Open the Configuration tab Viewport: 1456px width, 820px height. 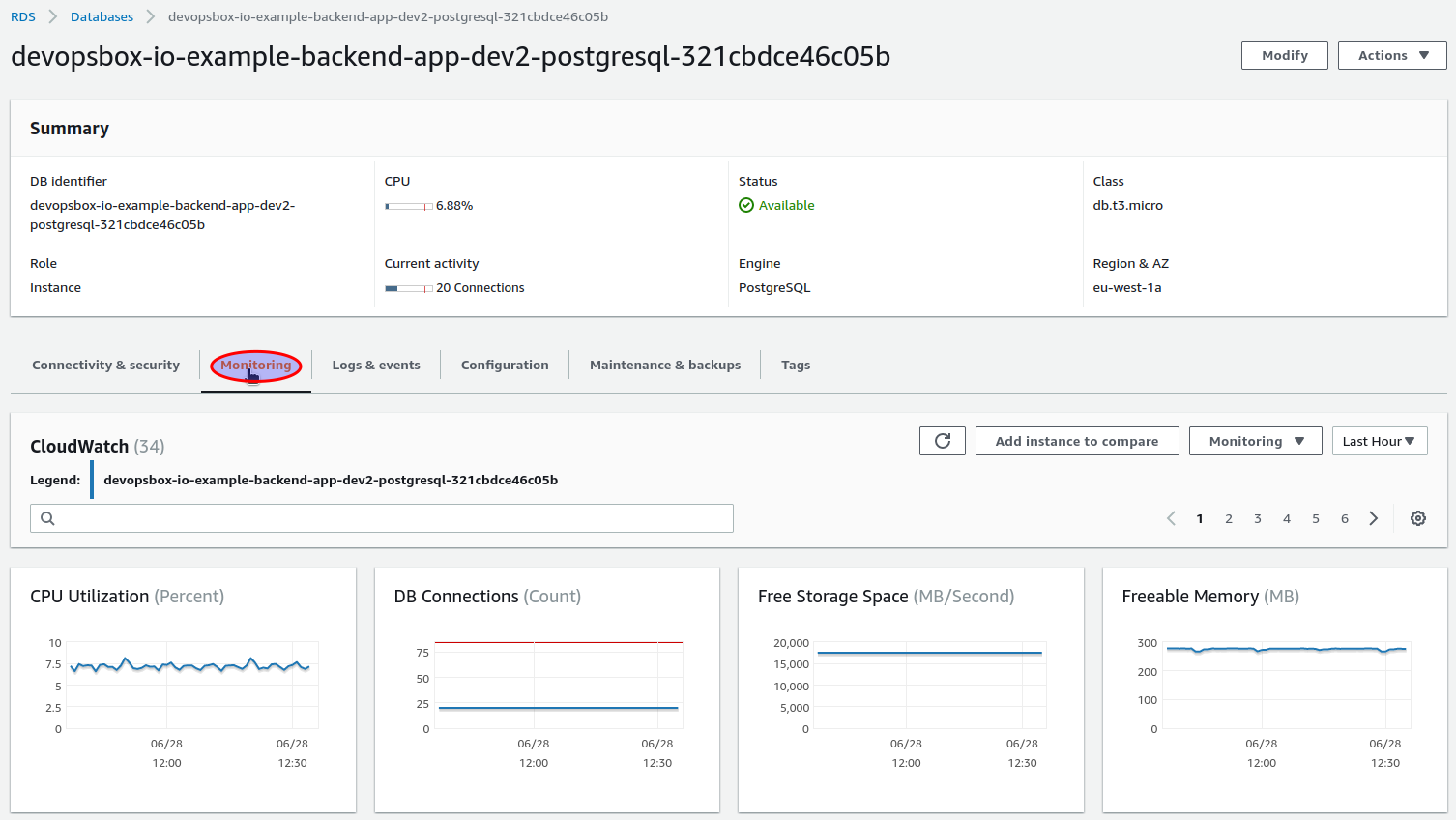(x=505, y=365)
